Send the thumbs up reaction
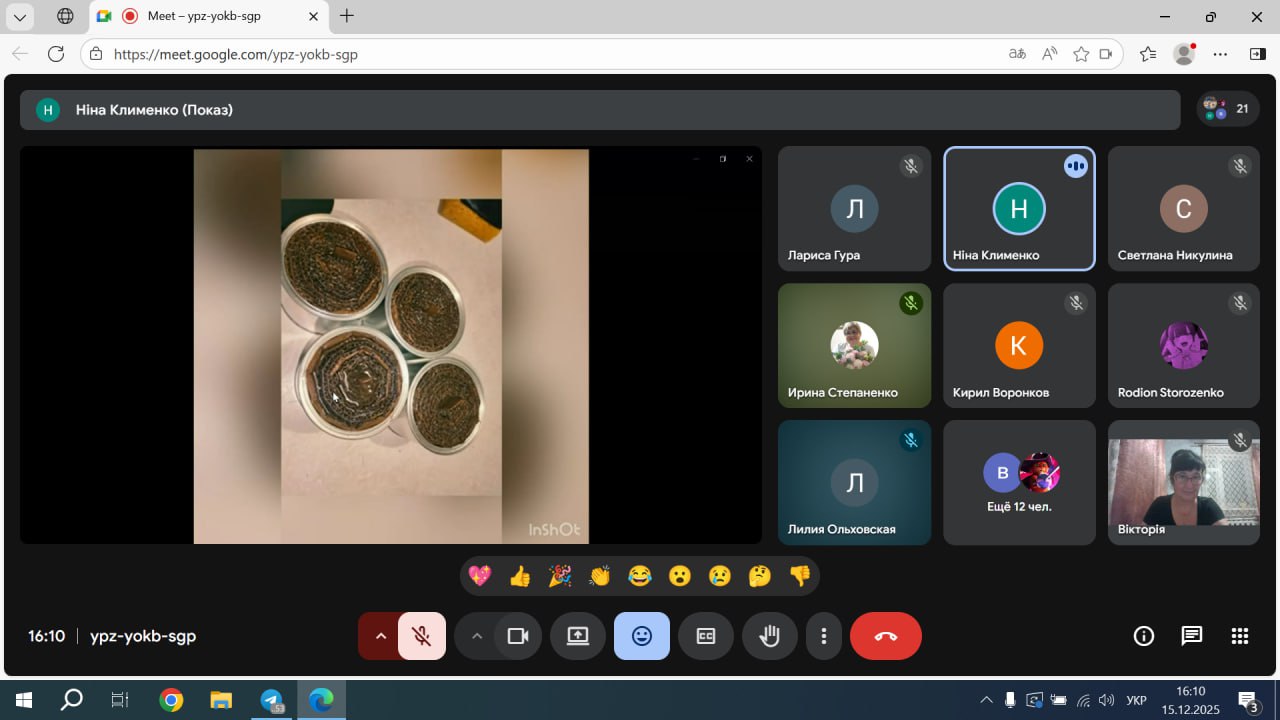The image size is (1280, 720). (520, 576)
